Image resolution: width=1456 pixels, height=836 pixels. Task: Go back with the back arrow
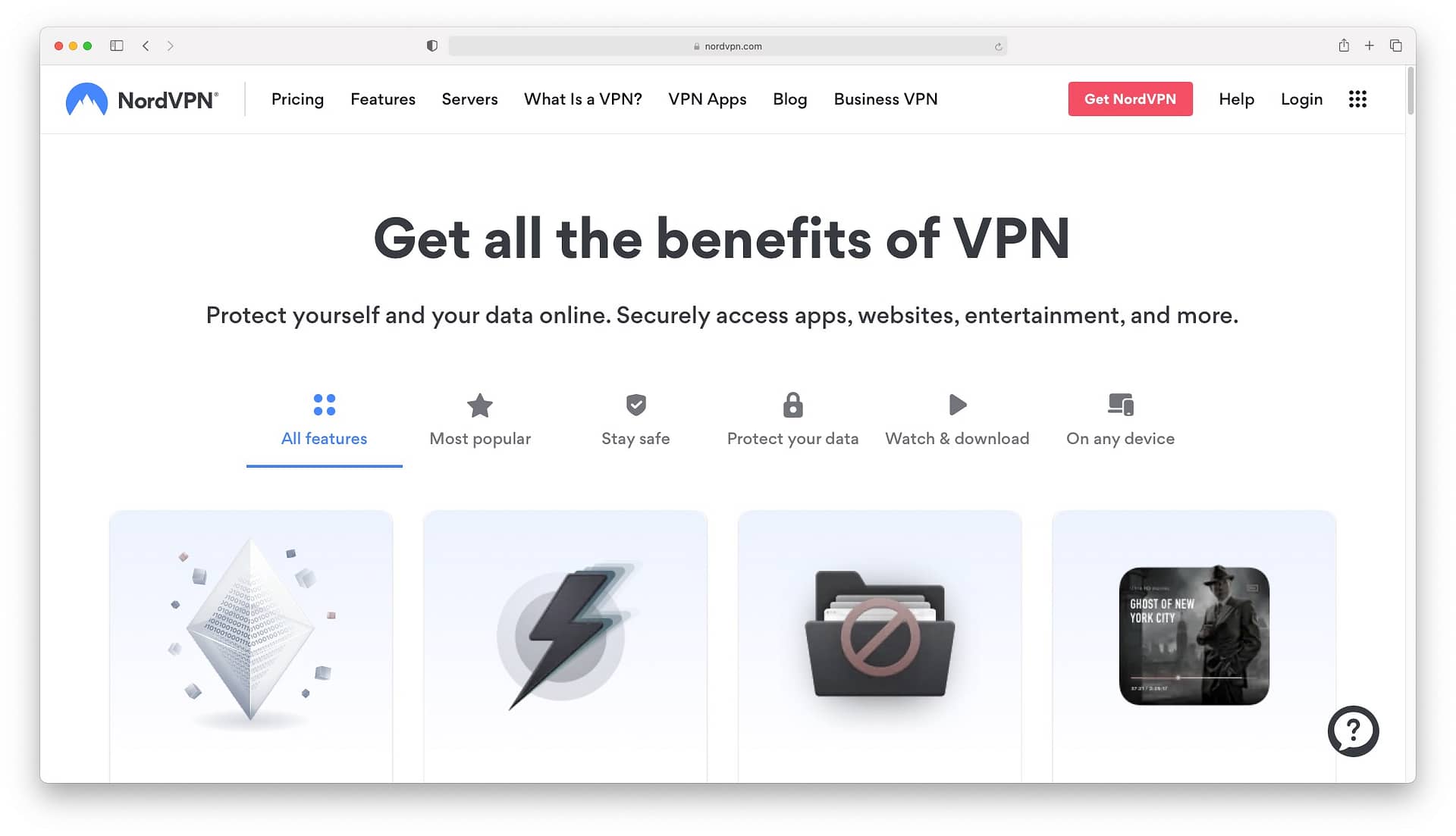(x=146, y=46)
